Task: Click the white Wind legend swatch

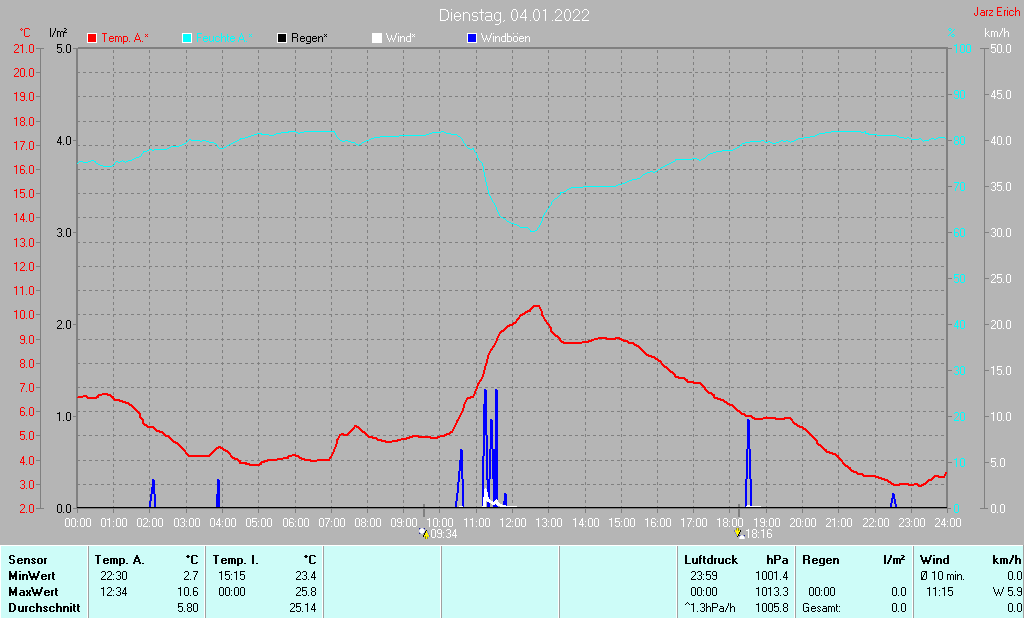Action: [377, 39]
